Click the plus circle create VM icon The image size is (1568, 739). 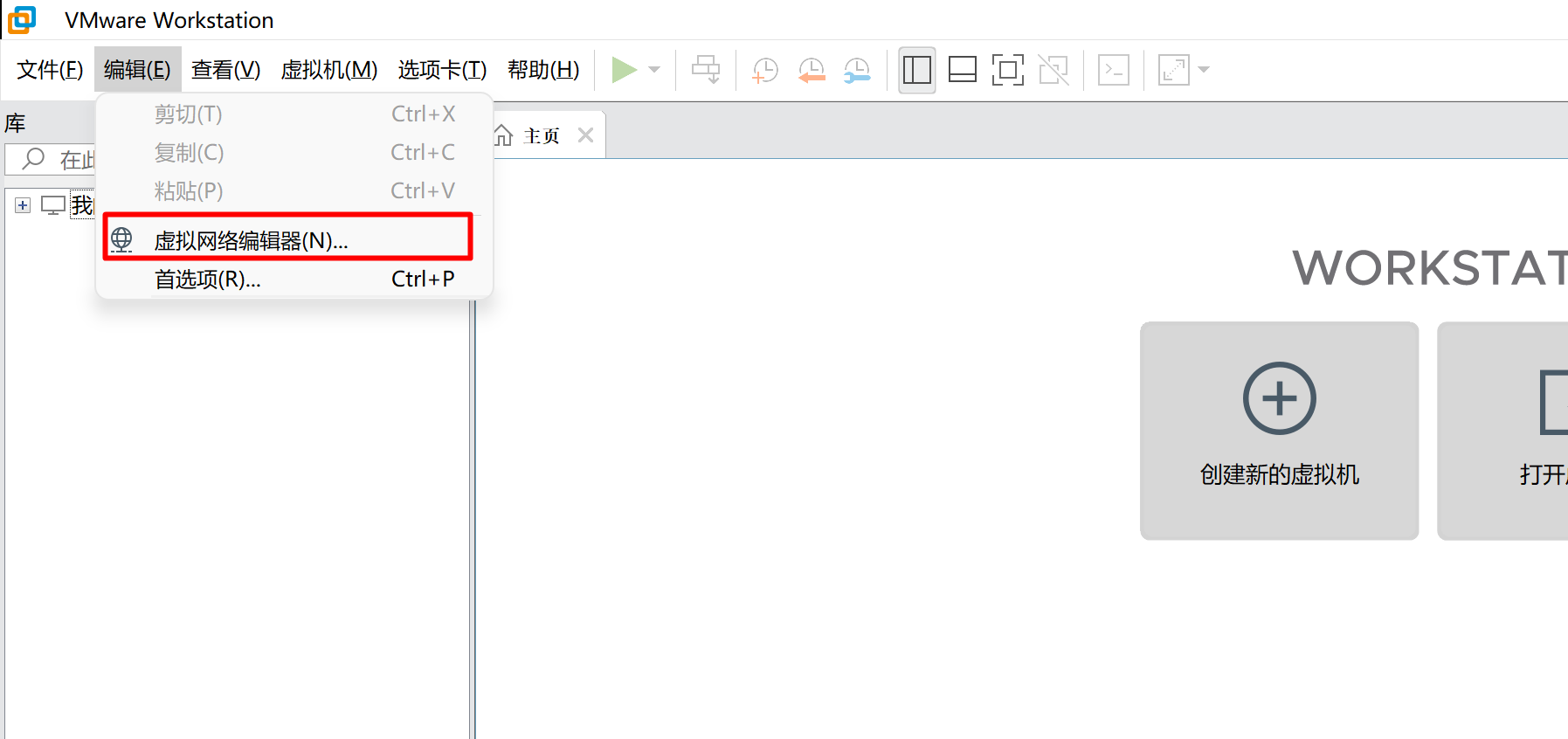click(1279, 398)
